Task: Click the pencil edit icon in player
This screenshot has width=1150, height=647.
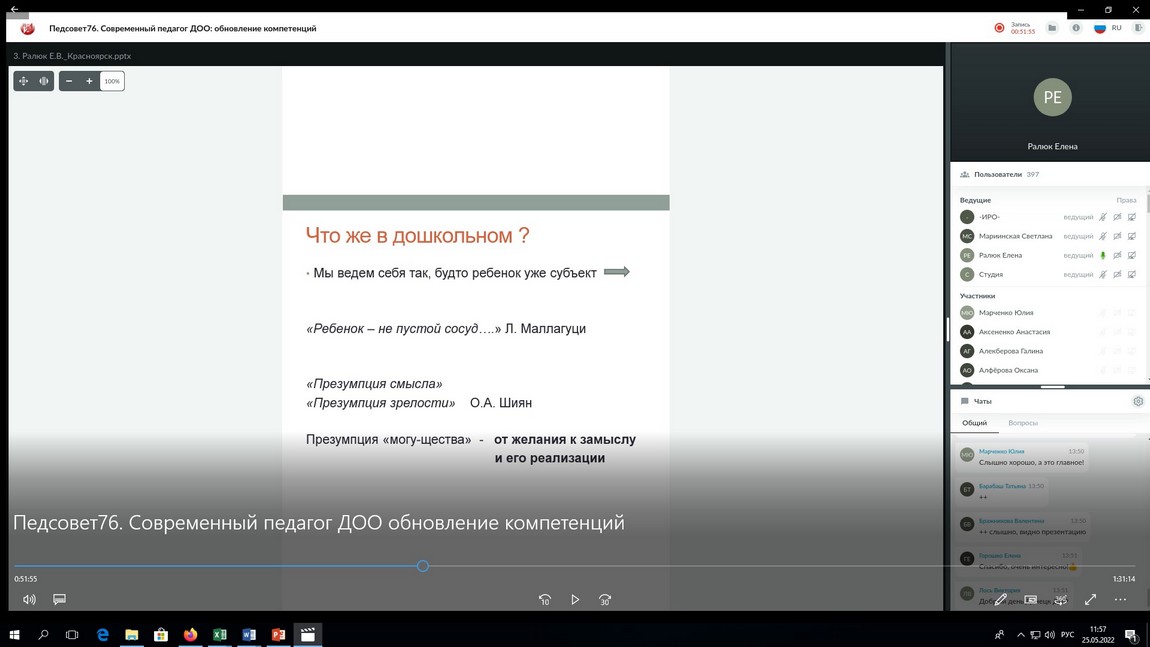Action: tap(1000, 599)
